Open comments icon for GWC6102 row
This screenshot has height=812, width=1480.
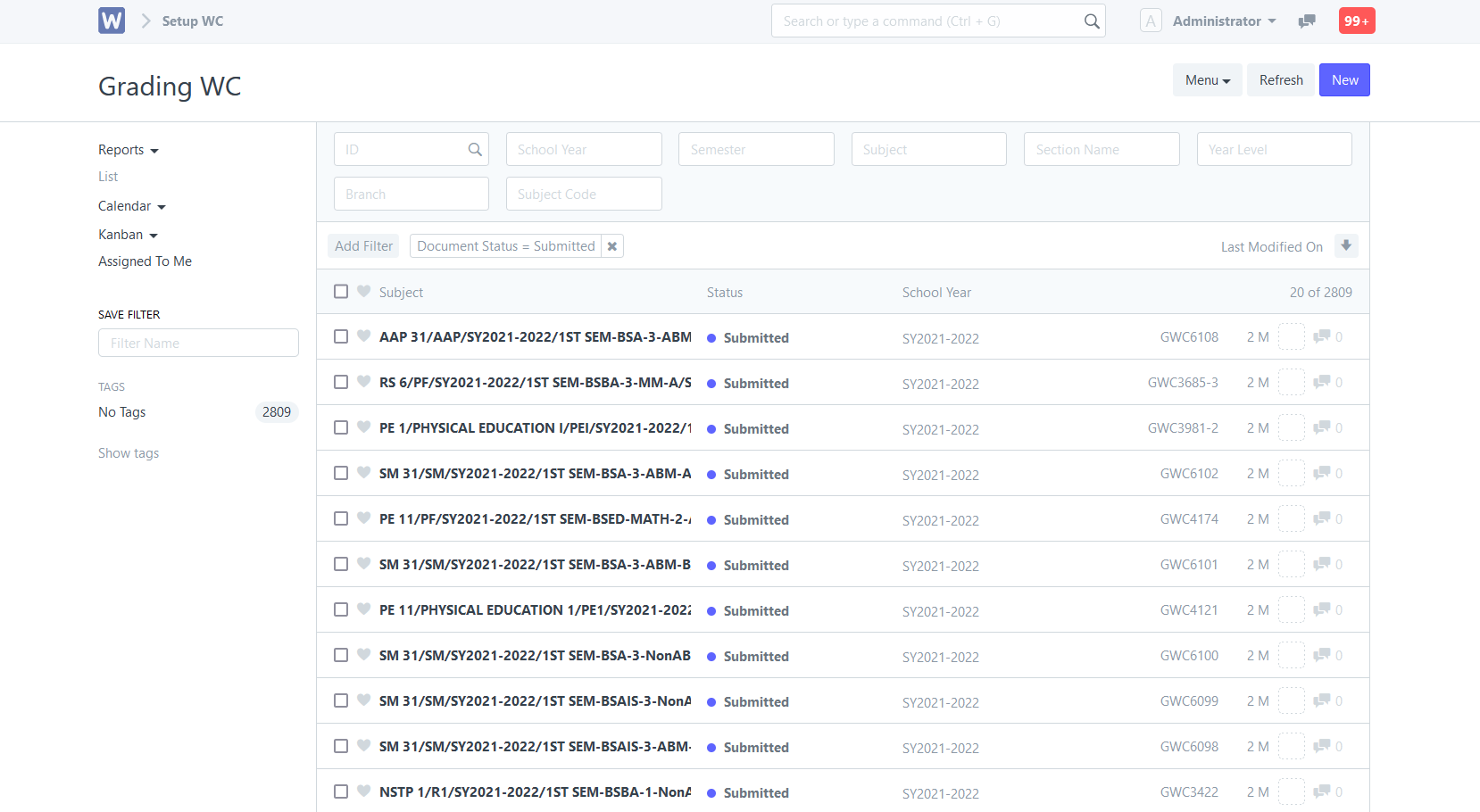pyautogui.click(x=1322, y=473)
